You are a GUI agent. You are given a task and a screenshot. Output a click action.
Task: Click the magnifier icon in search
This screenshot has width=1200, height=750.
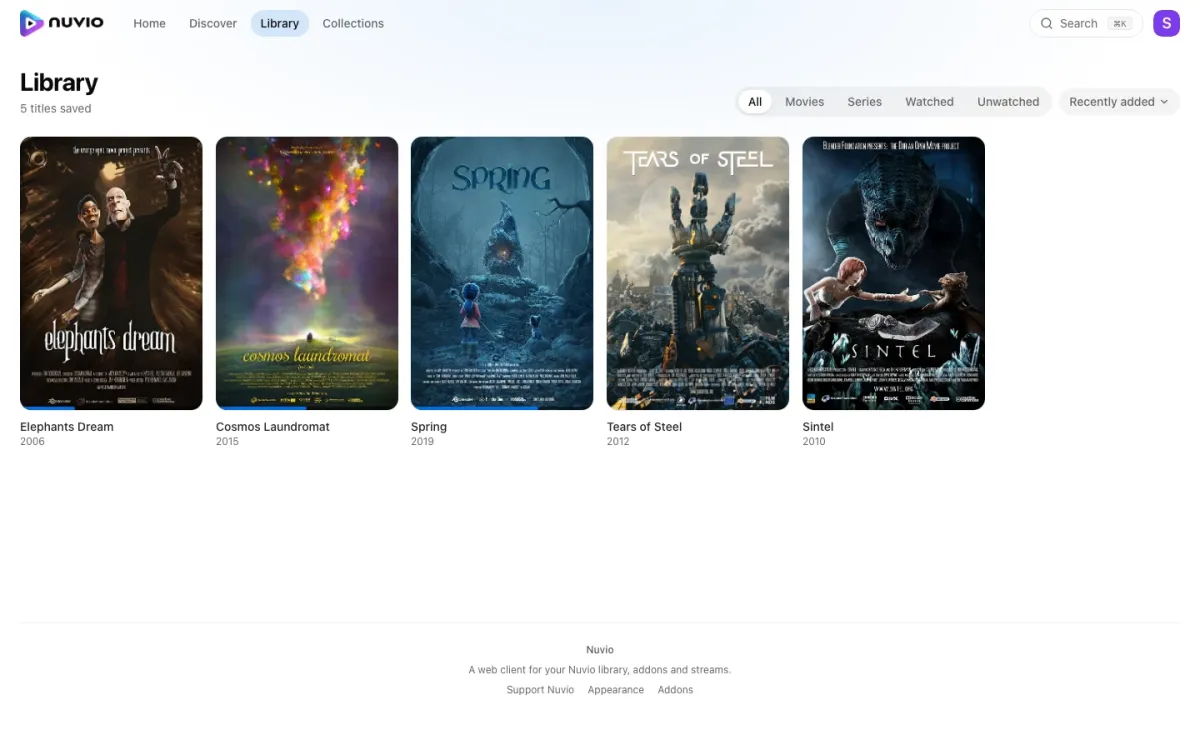1047,23
